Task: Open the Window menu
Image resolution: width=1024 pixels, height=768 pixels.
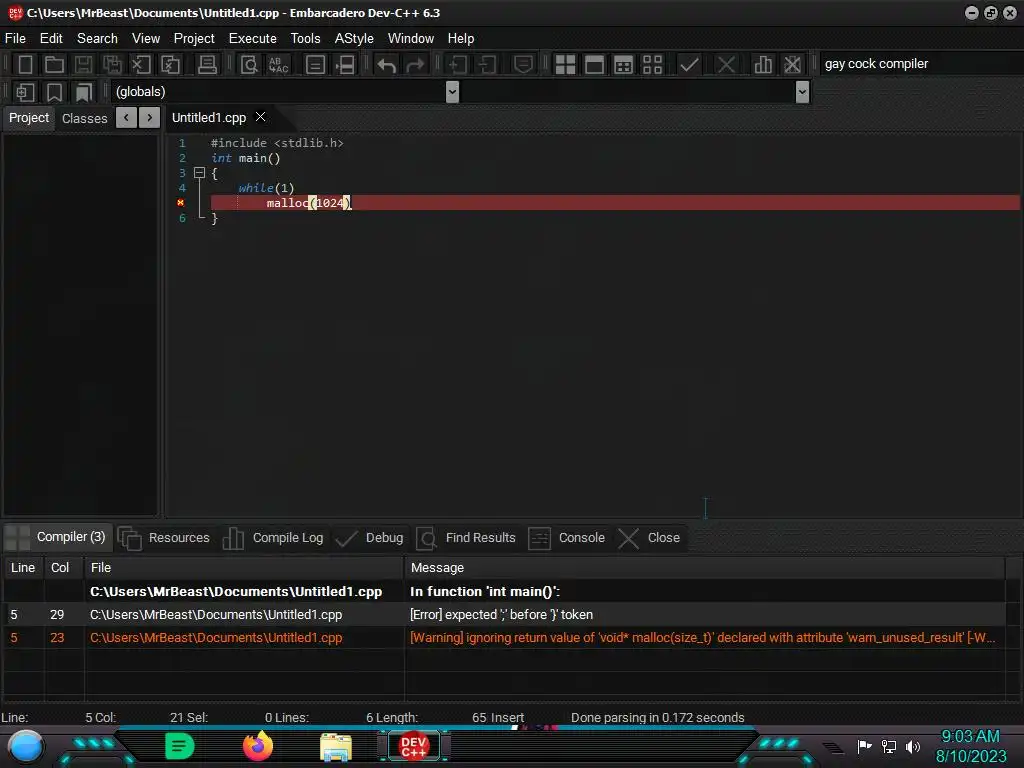Action: [411, 39]
